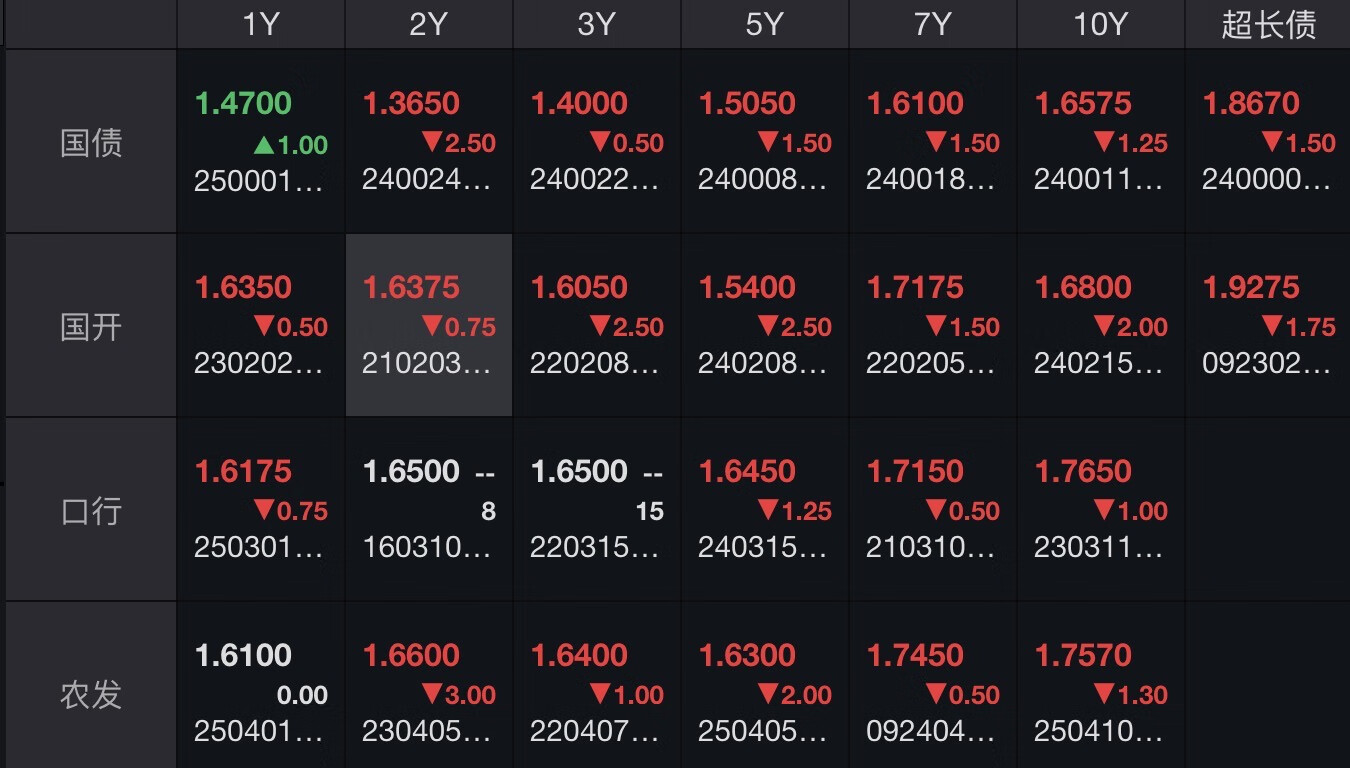Select the 1Y column header
The width and height of the screenshot is (1350, 768).
pos(259,24)
